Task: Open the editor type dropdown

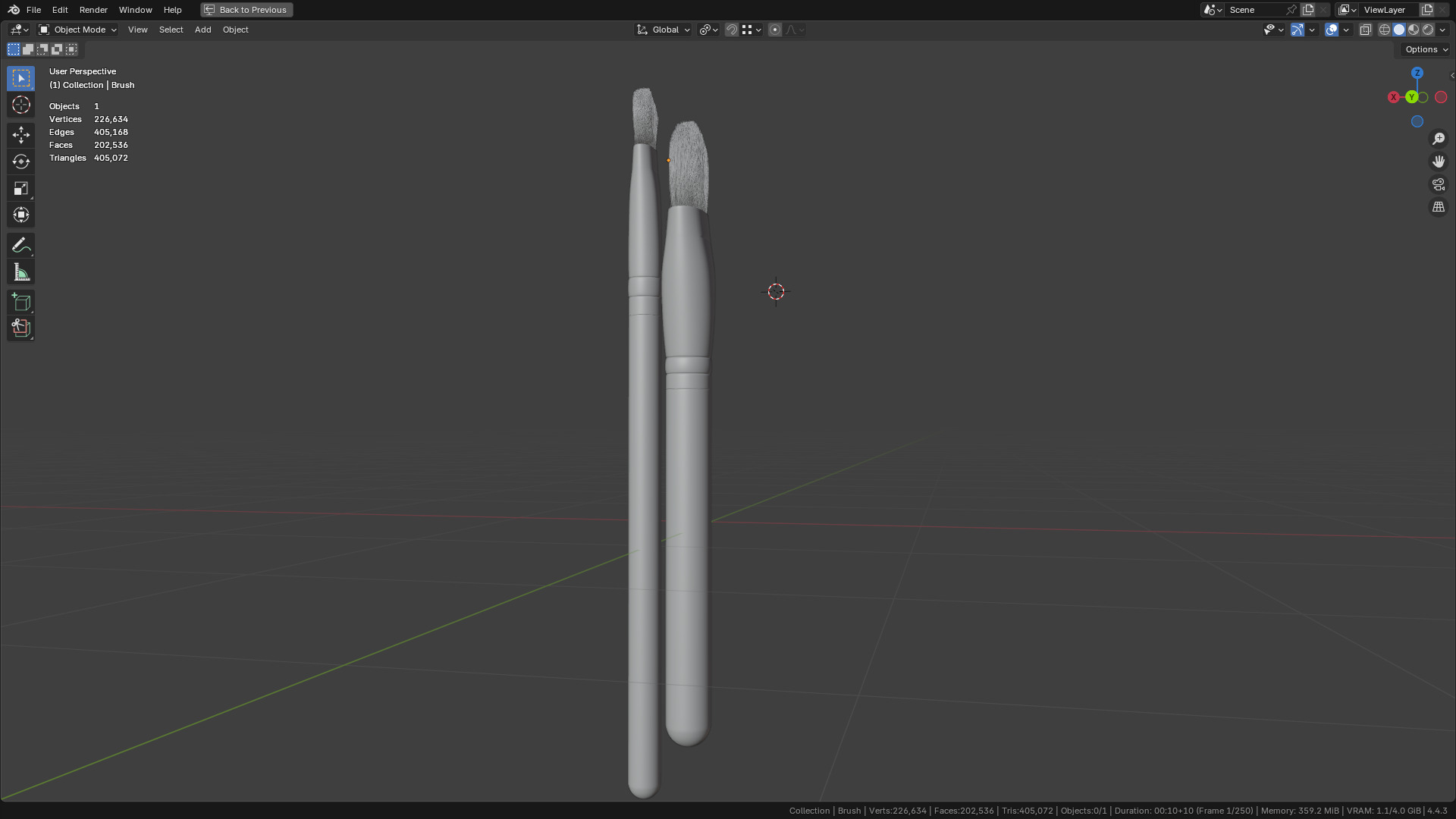Action: click(x=19, y=30)
